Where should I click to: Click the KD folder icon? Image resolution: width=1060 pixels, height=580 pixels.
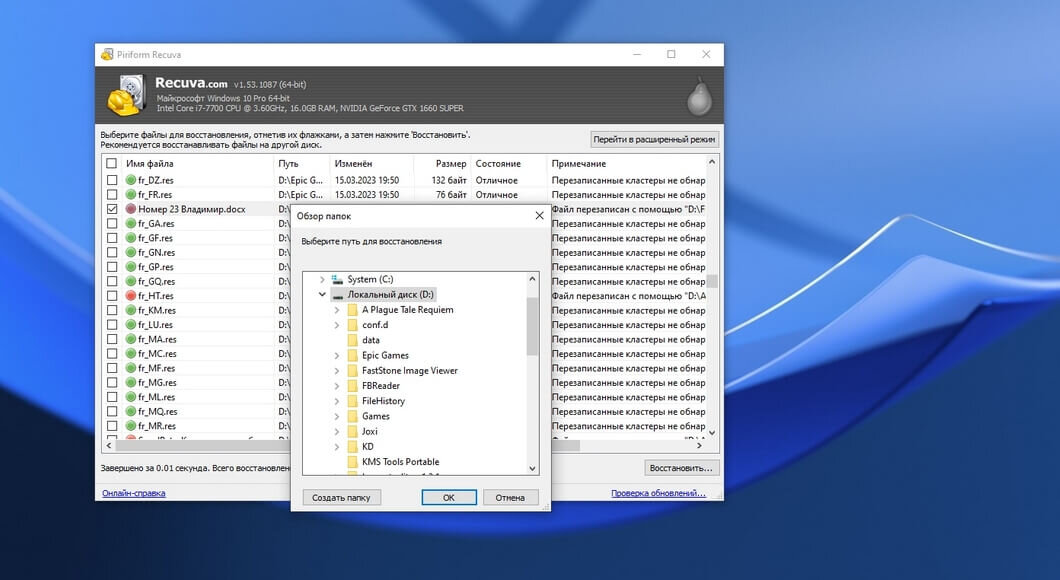click(352, 447)
